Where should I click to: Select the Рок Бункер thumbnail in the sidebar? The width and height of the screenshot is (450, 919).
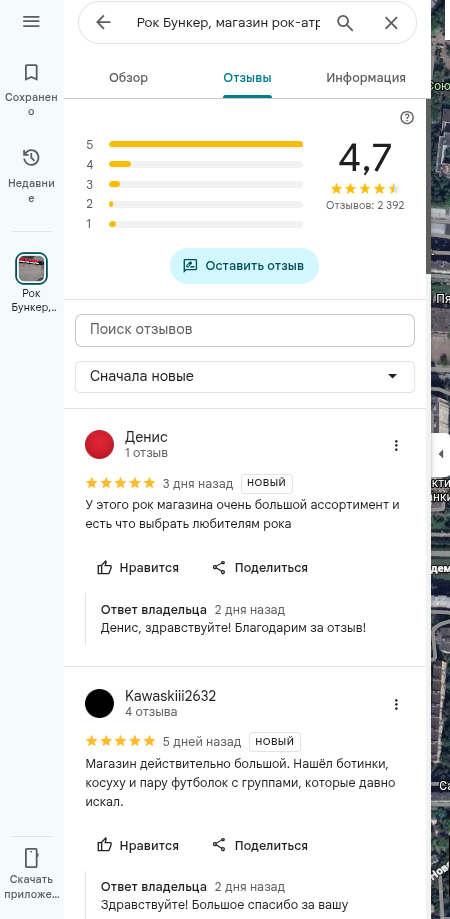[31, 268]
